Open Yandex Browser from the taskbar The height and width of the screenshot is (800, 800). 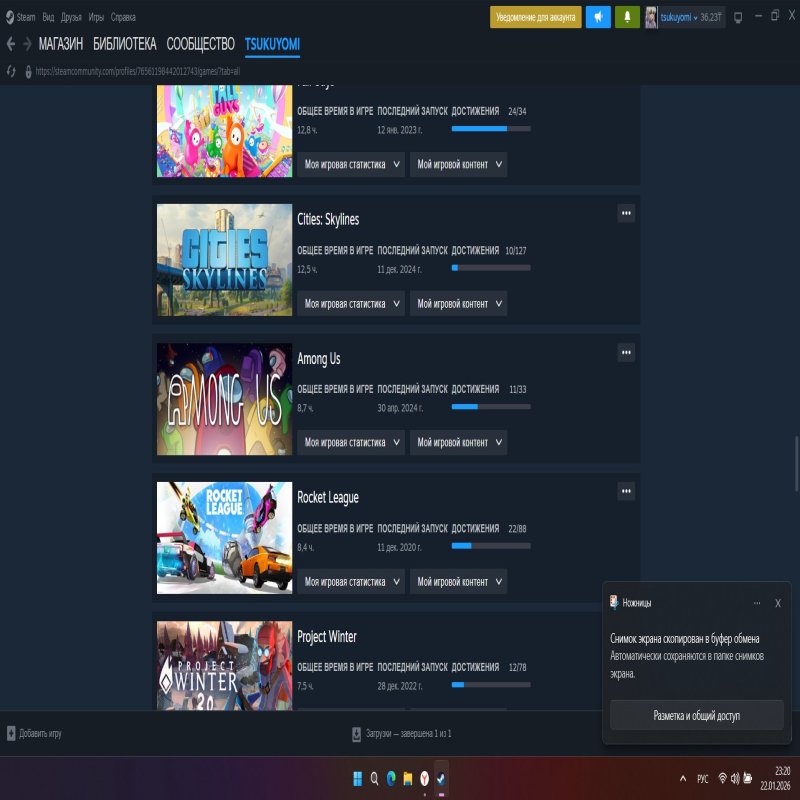click(x=424, y=776)
